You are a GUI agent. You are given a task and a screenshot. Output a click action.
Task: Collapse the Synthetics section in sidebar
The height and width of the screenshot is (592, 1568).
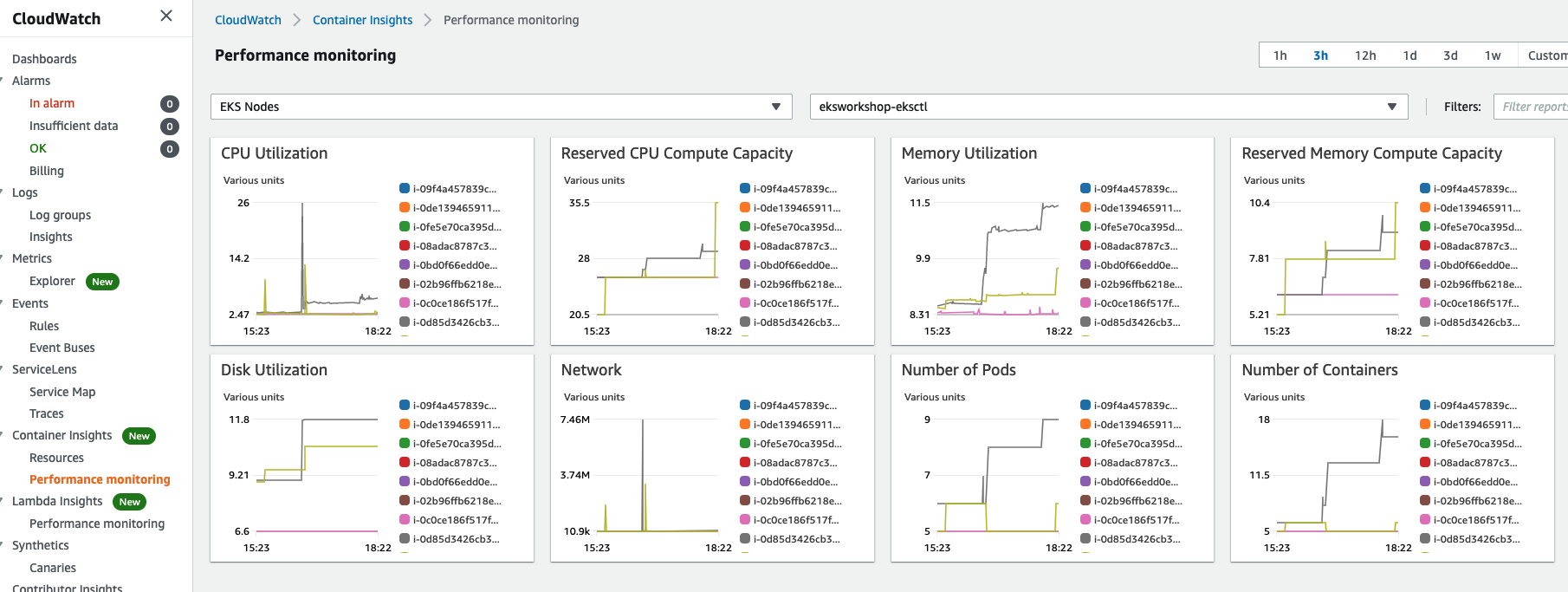point(3,545)
